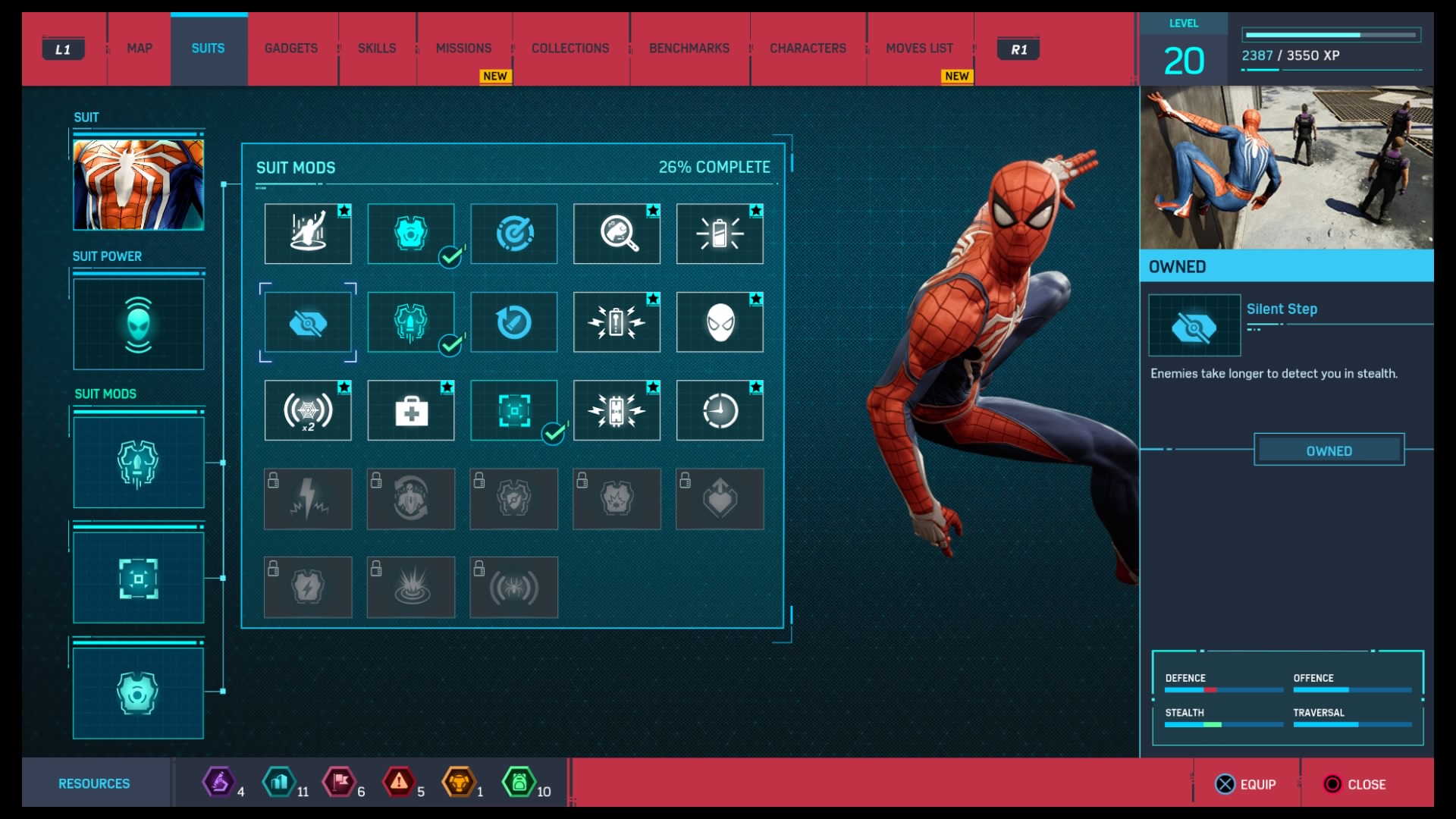
Task: Switch to the Gadgets tab
Action: click(x=291, y=49)
